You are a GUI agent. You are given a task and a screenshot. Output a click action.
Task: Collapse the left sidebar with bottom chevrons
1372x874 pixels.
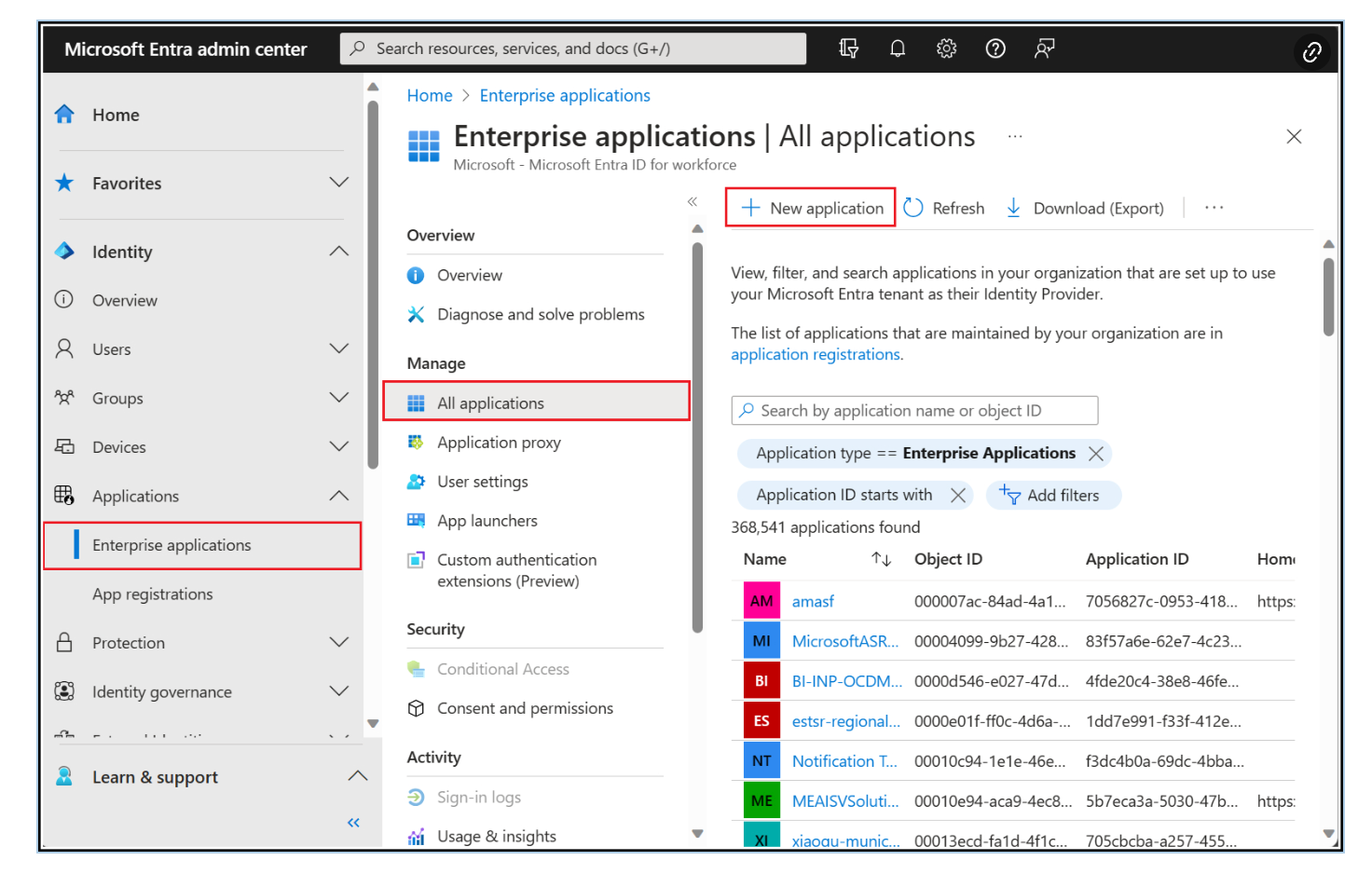click(353, 822)
